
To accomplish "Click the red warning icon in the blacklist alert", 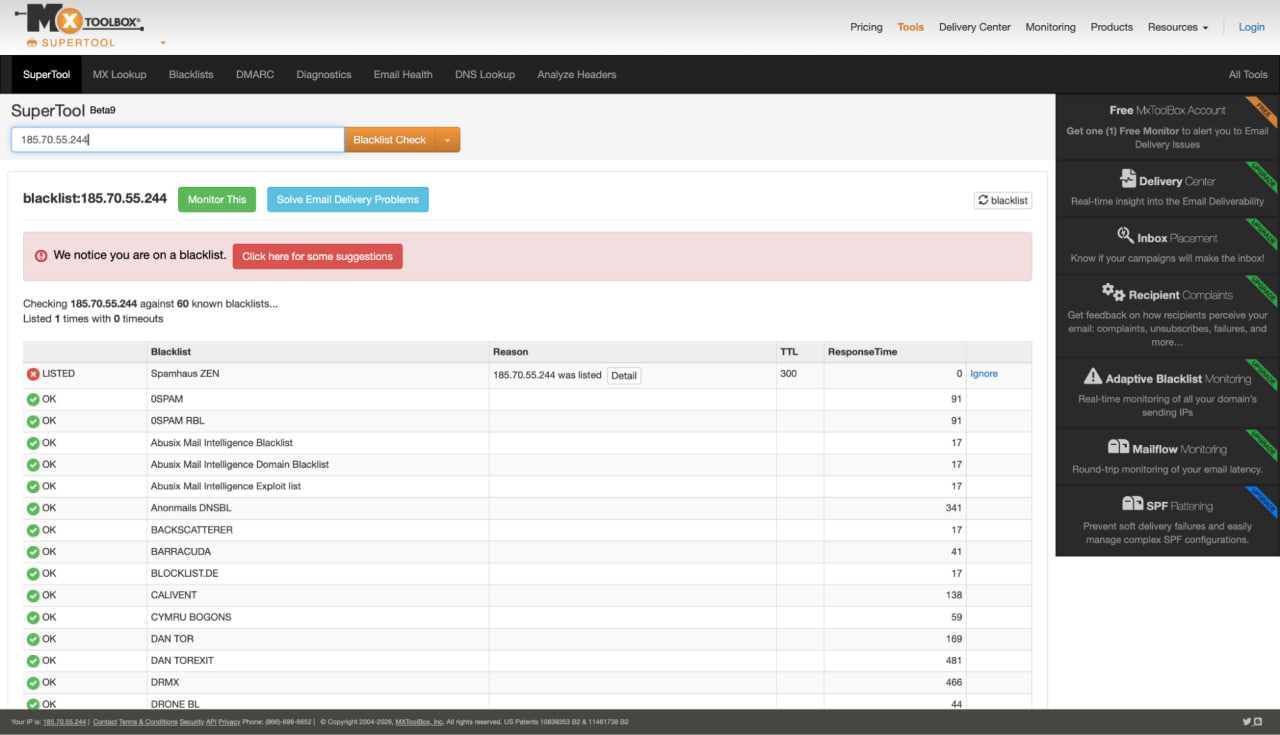I will click(41, 256).
